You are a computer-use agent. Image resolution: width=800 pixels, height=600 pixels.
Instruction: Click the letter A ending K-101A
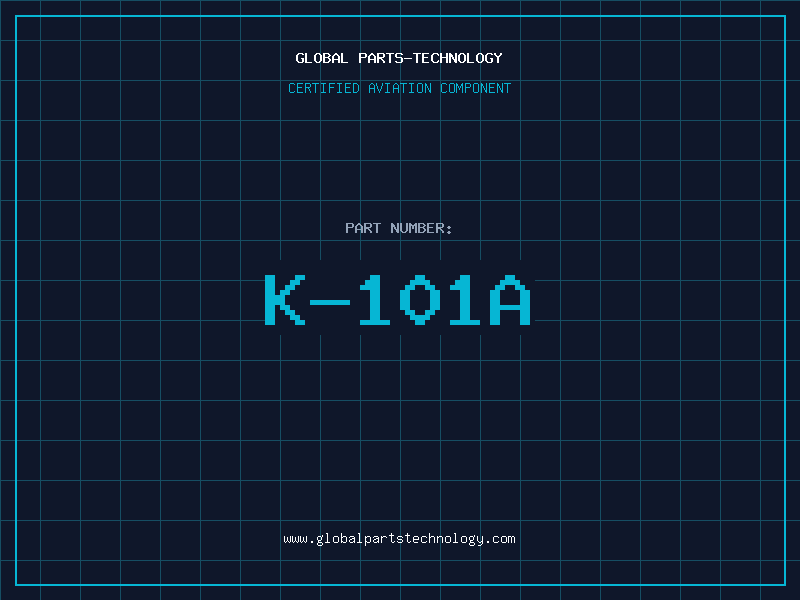click(x=511, y=300)
